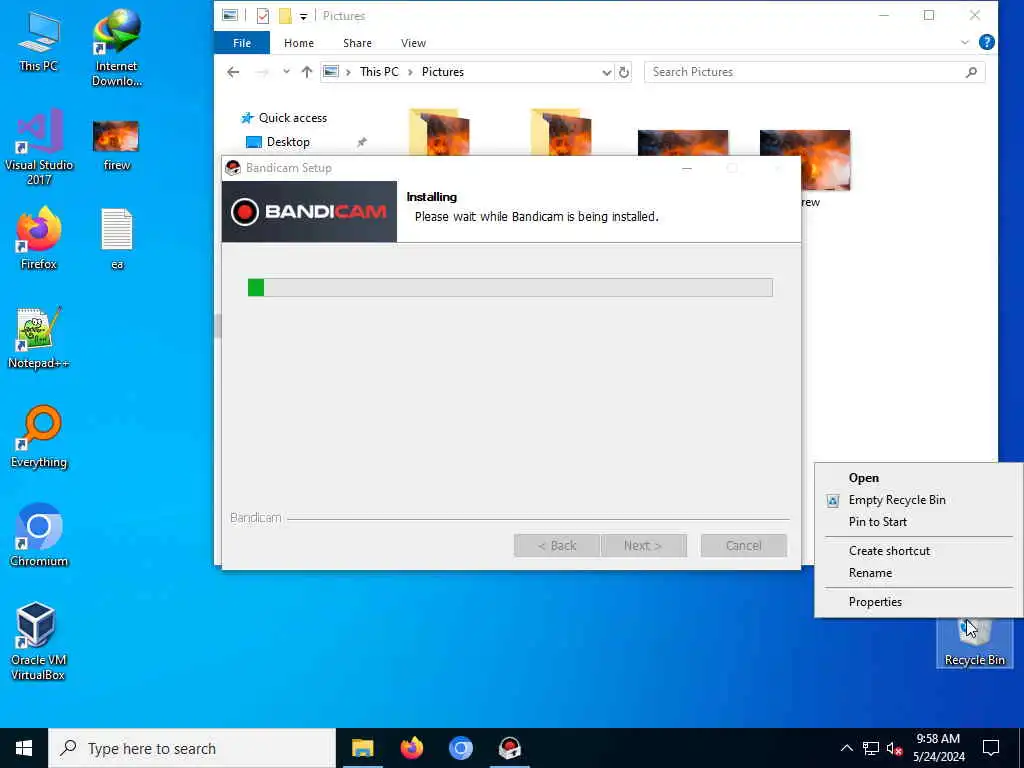Viewport: 1024px width, 768px height.
Task: Click the Back button in Bandicam Setup
Action: [x=556, y=545]
